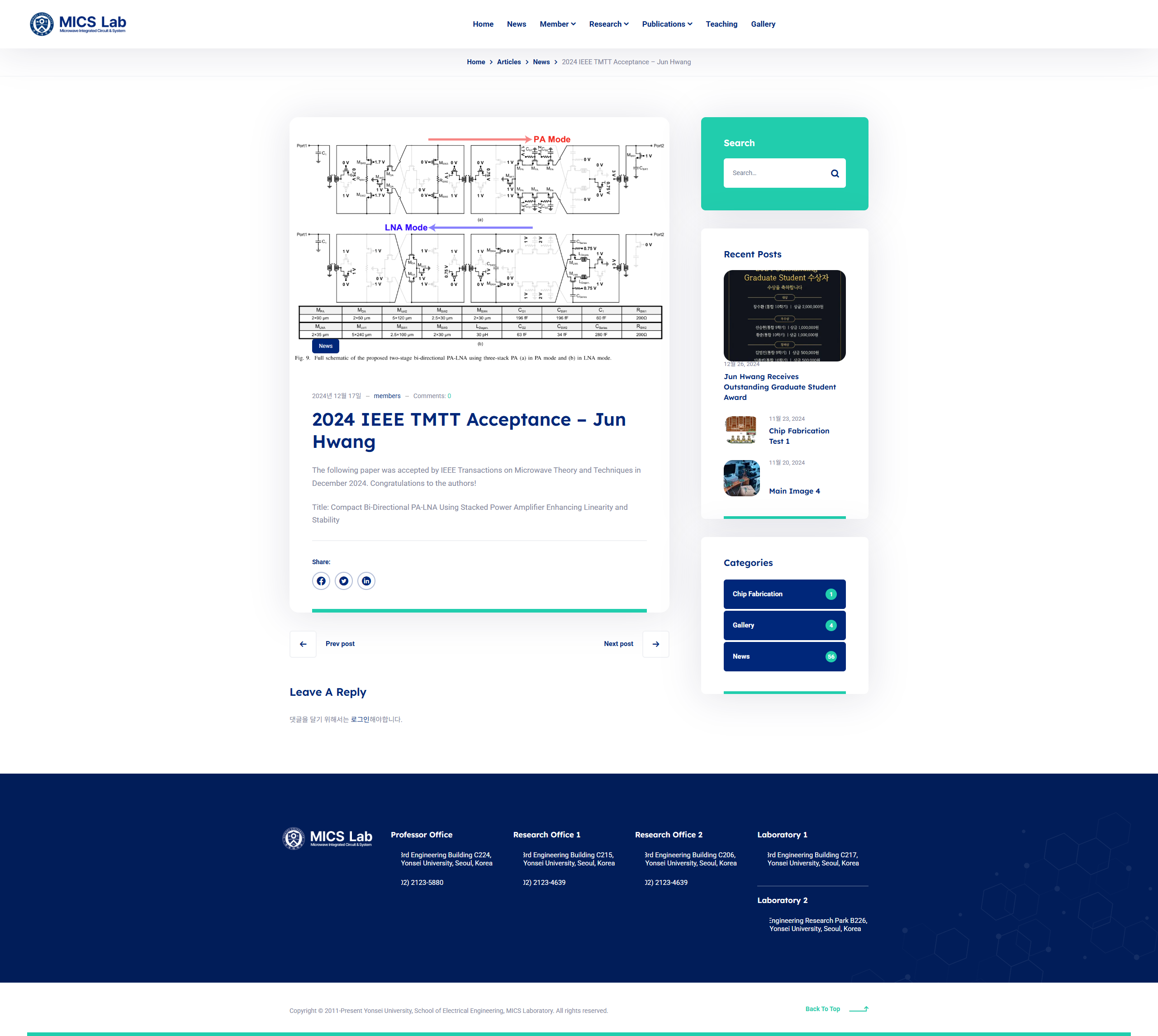Go to News in breadcrumb

pos(541,62)
